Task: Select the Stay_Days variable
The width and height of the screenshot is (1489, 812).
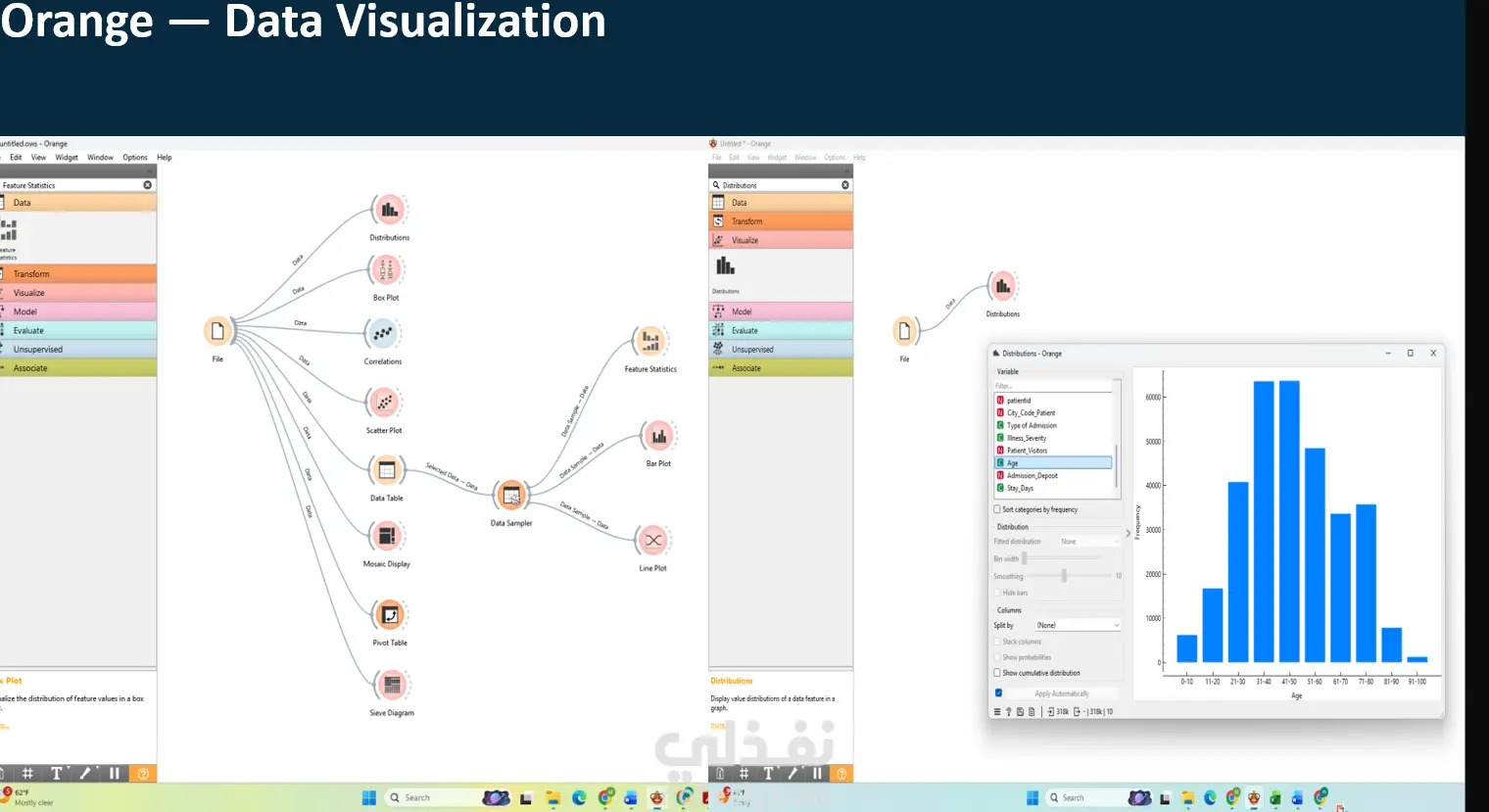Action: click(x=1054, y=488)
